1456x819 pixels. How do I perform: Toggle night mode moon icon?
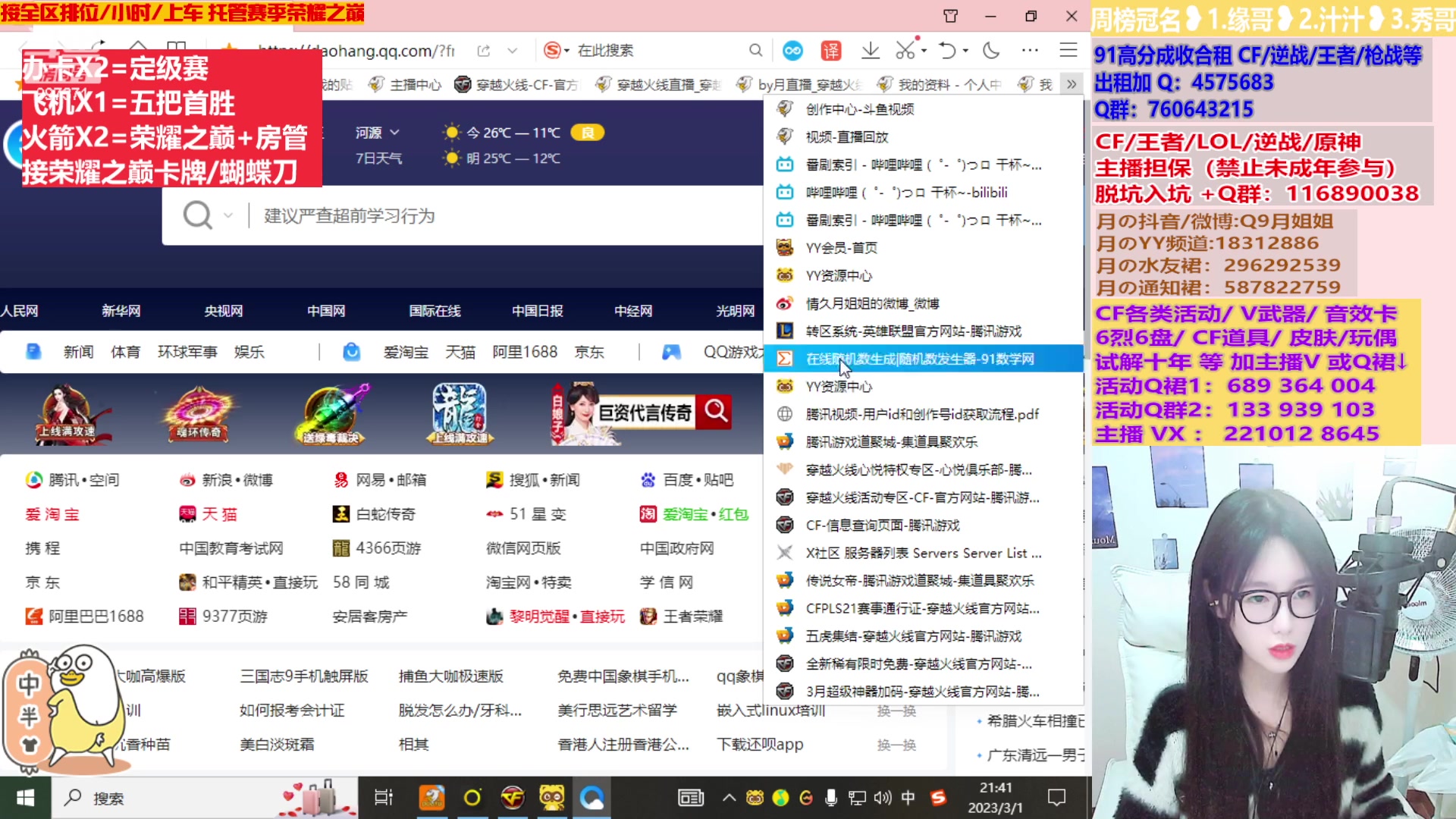[990, 51]
